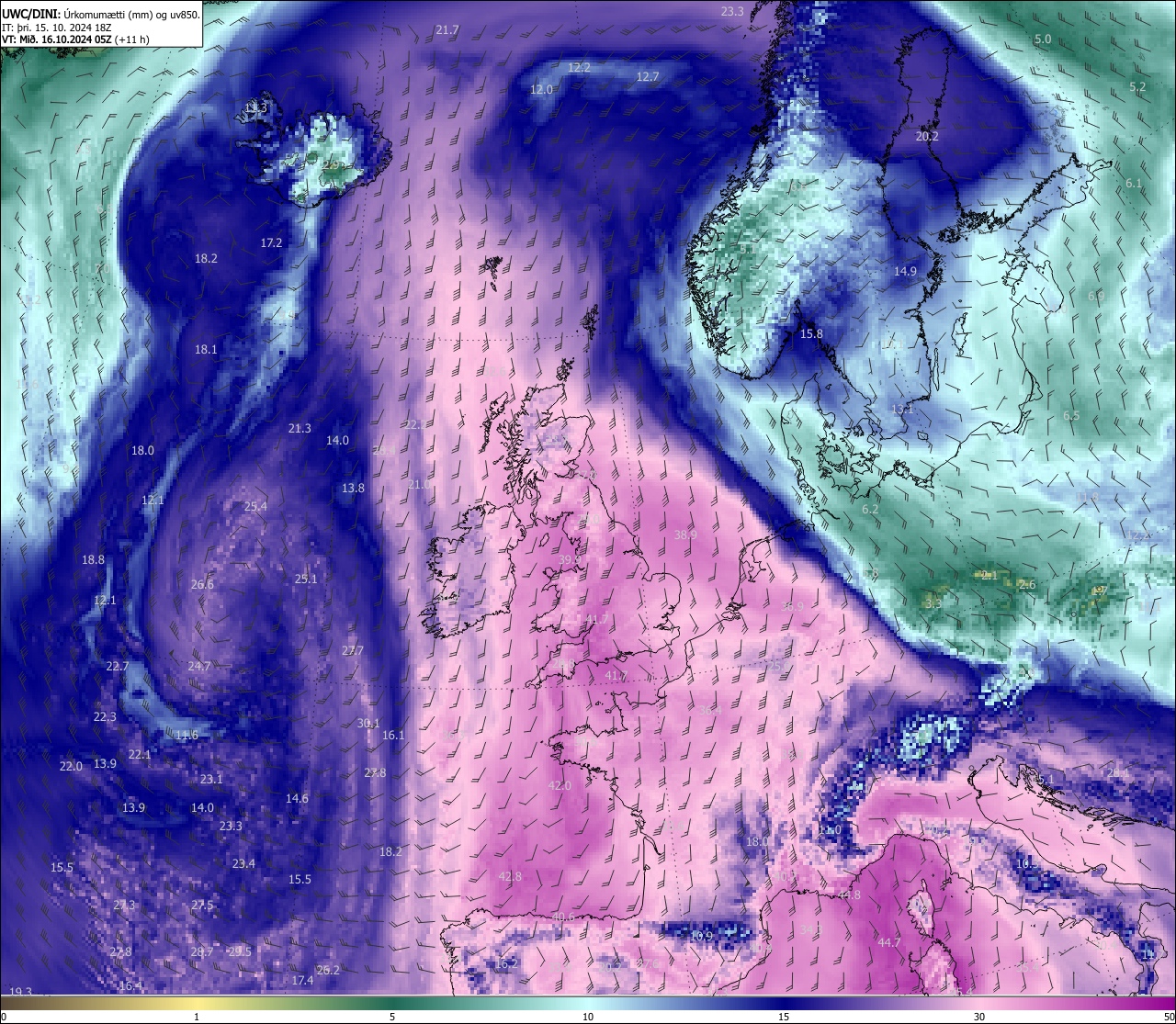Click the colour scale tick label '0'
The width and height of the screenshot is (1176, 1024).
[x=3, y=1017]
